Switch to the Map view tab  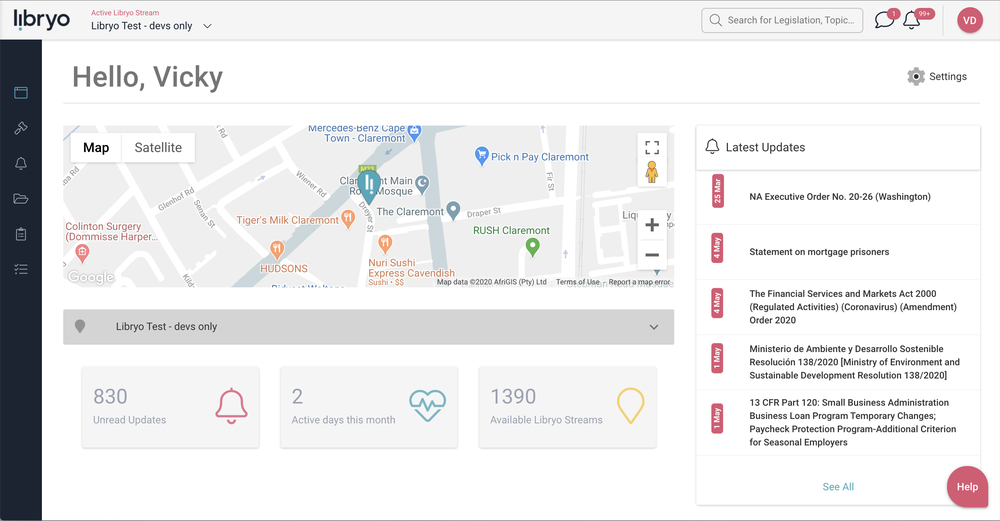pos(96,148)
